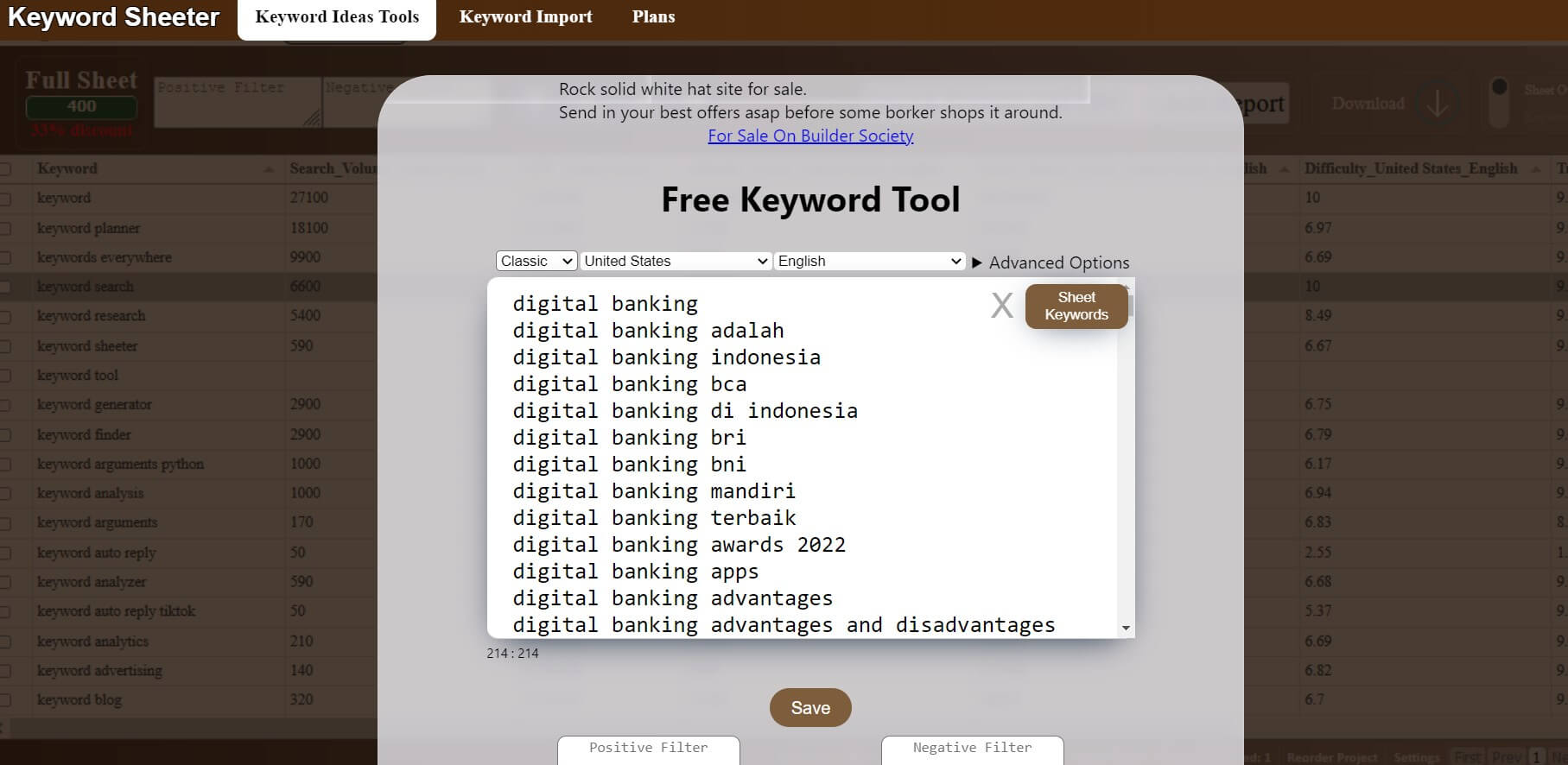The image size is (1568, 765).
Task: Click into the Positive Filter box in the dialog
Action: pyautogui.click(x=649, y=750)
